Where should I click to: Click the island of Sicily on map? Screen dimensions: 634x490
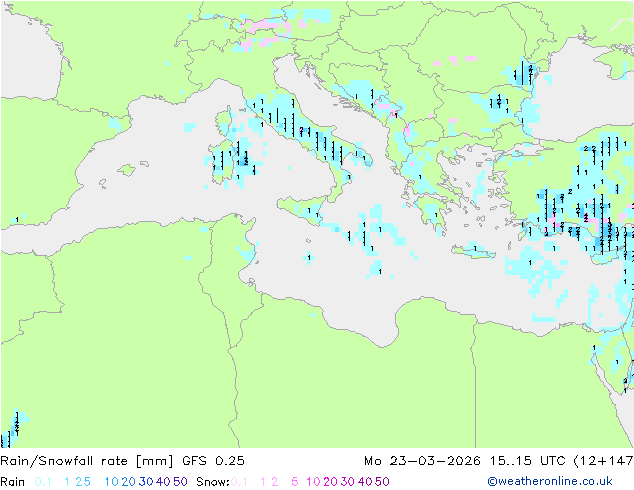301,208
